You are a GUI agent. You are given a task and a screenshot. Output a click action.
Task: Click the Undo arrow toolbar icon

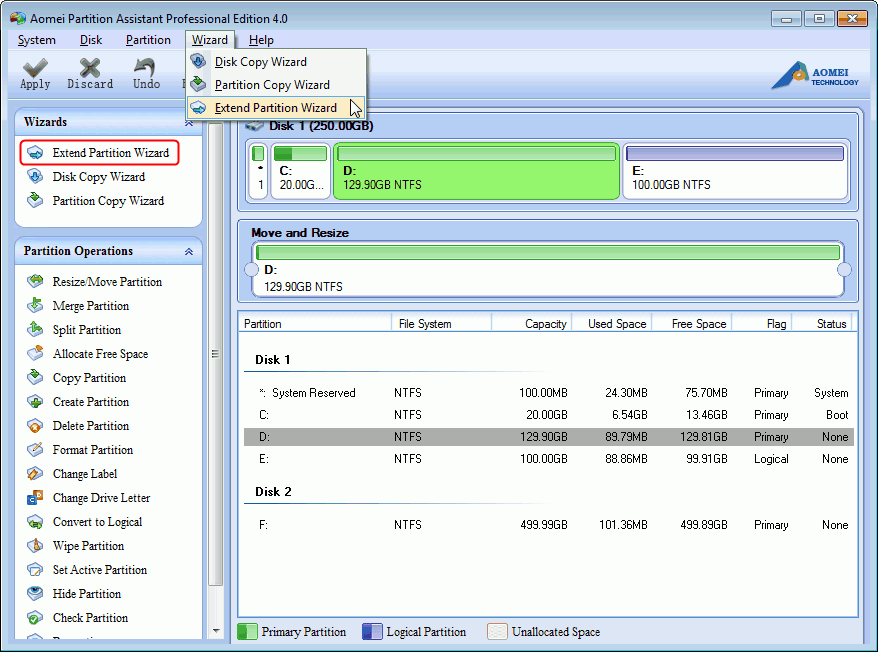pos(145,68)
